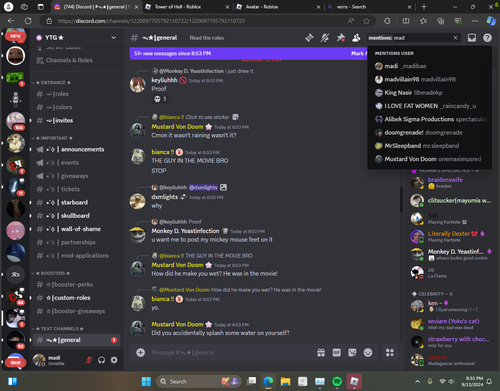Select madi _madibae in mentions list
The width and height of the screenshot is (500, 391).
pyautogui.click(x=429, y=66)
